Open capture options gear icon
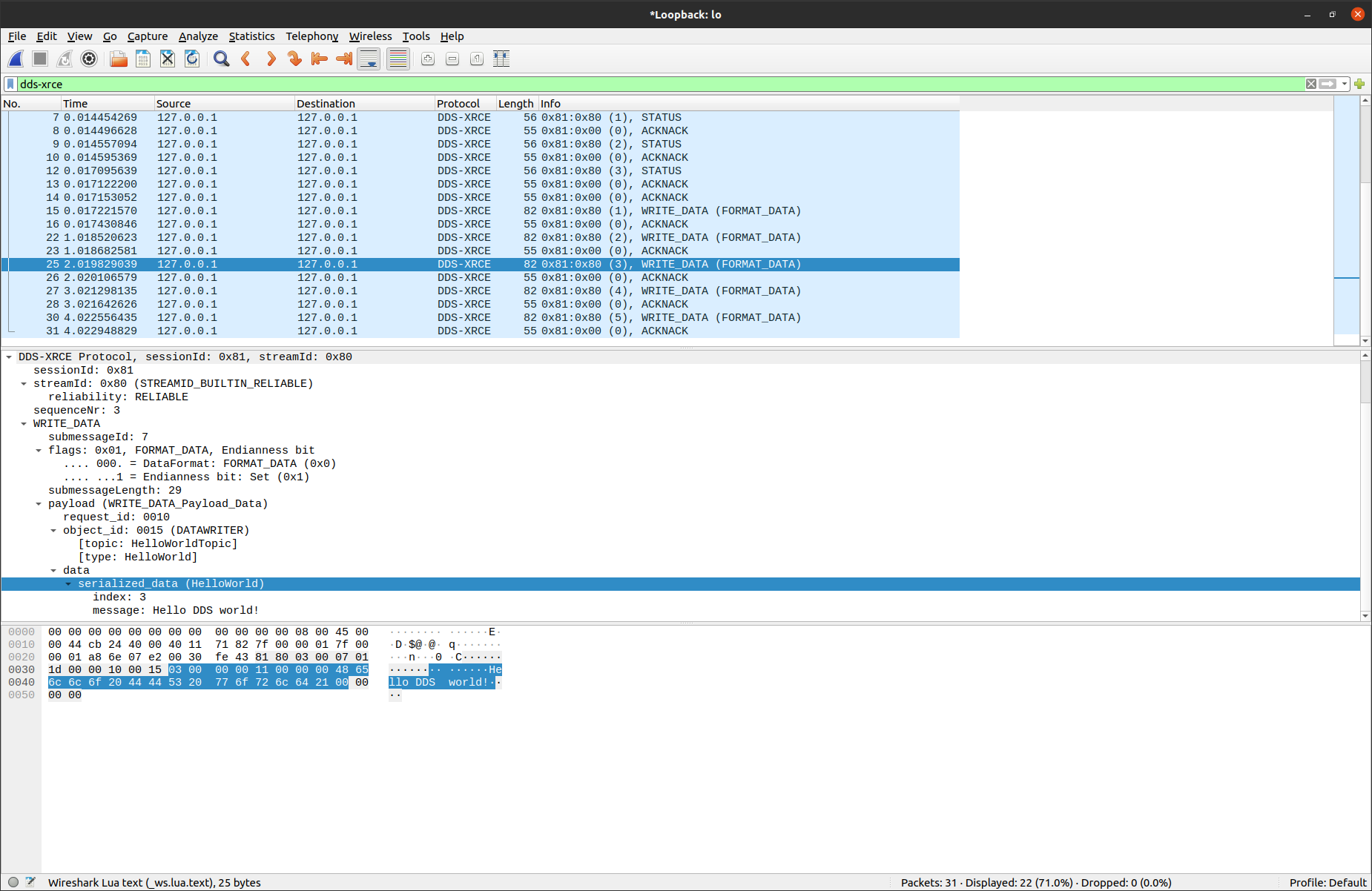 tap(89, 59)
